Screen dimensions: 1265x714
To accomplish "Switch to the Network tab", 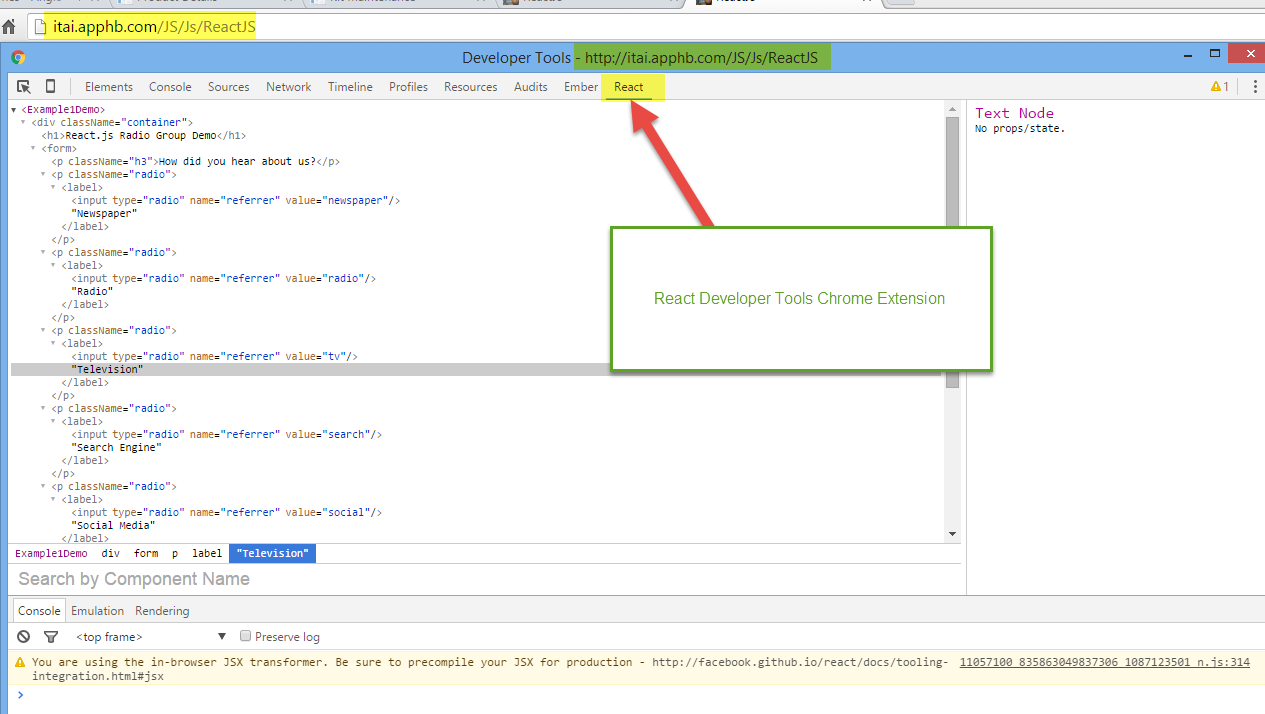I will (x=288, y=87).
